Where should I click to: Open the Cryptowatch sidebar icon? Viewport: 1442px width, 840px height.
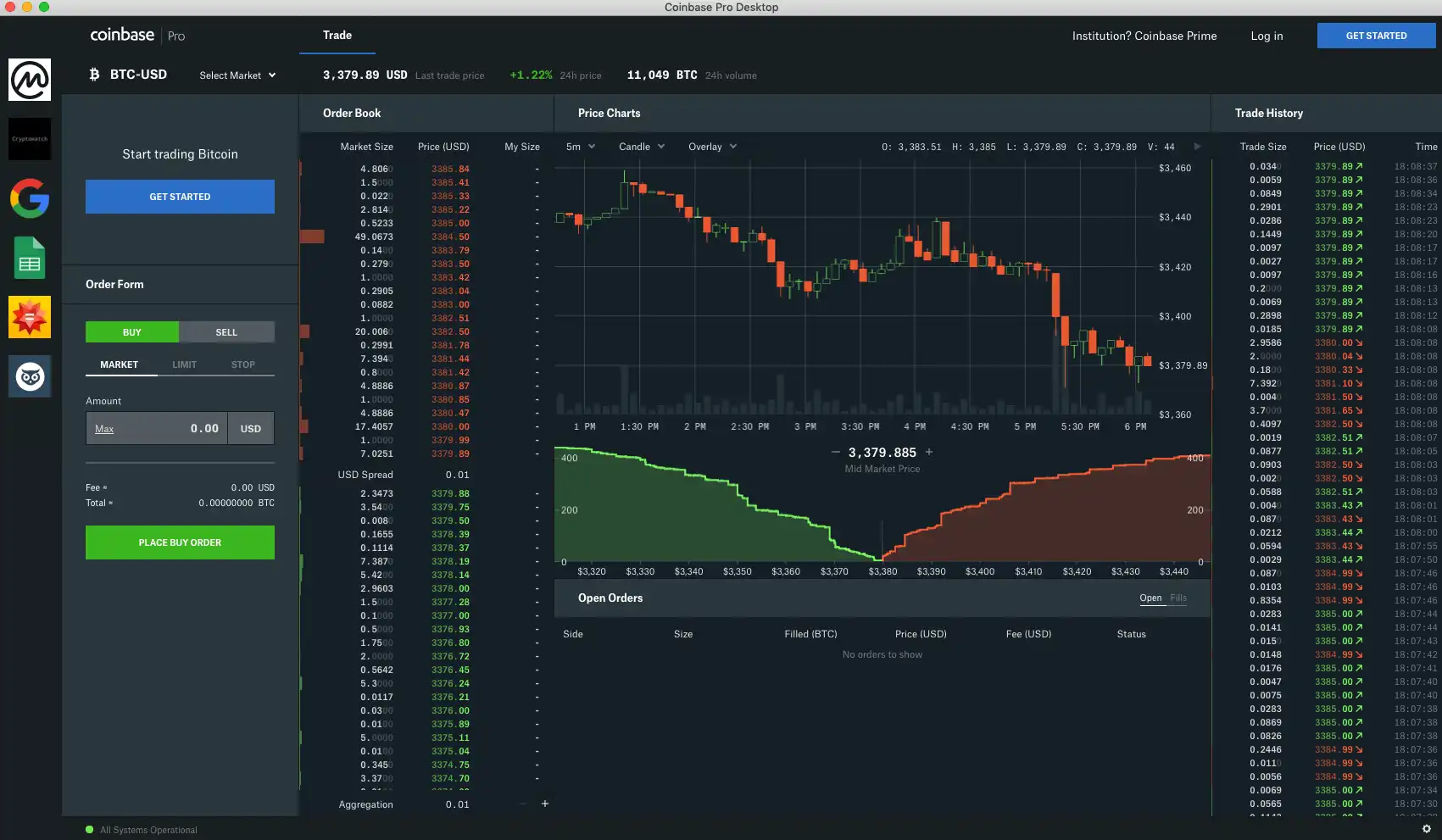pyautogui.click(x=30, y=139)
